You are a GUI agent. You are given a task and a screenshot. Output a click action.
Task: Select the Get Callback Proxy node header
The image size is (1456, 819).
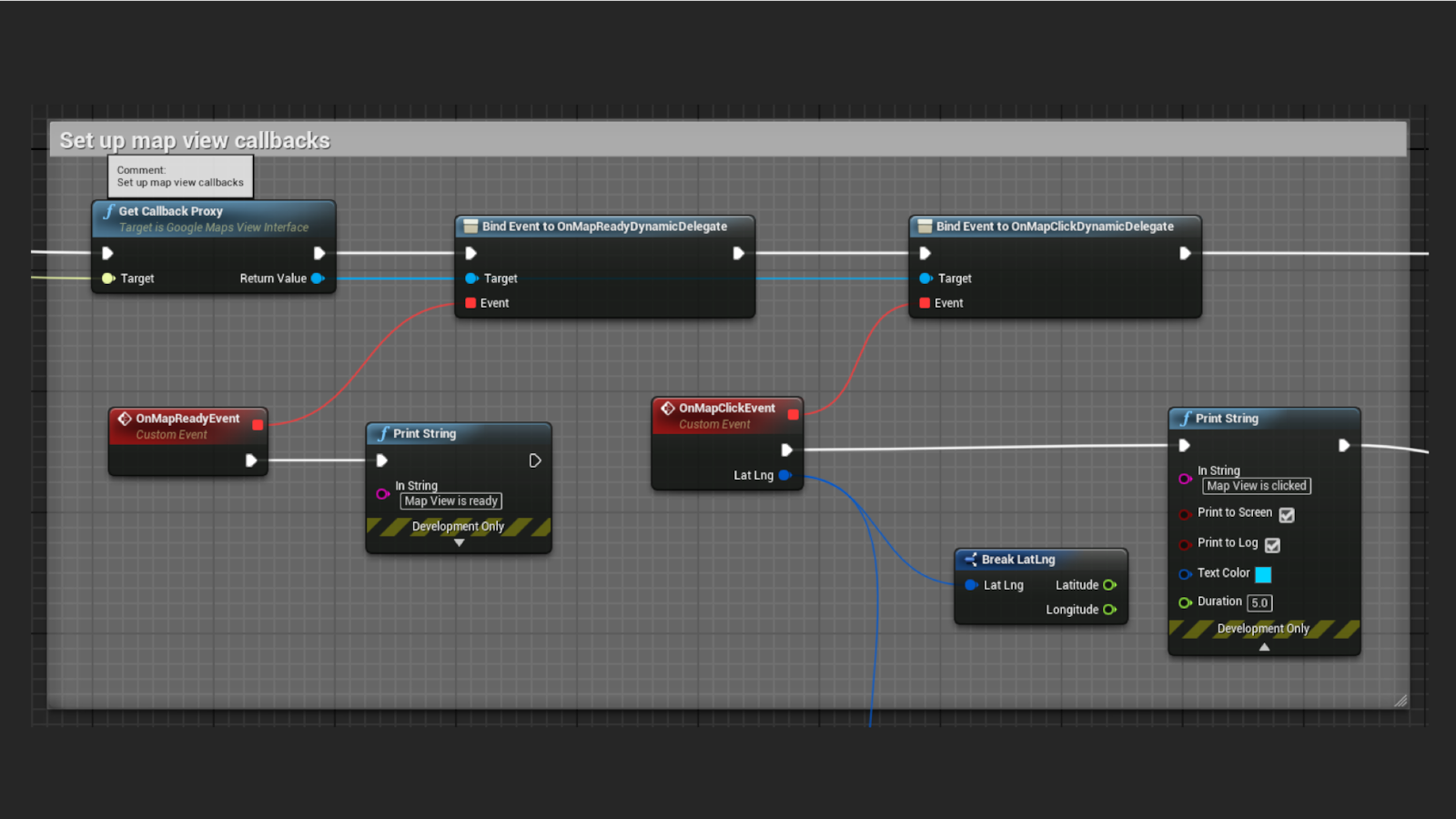[x=170, y=211]
